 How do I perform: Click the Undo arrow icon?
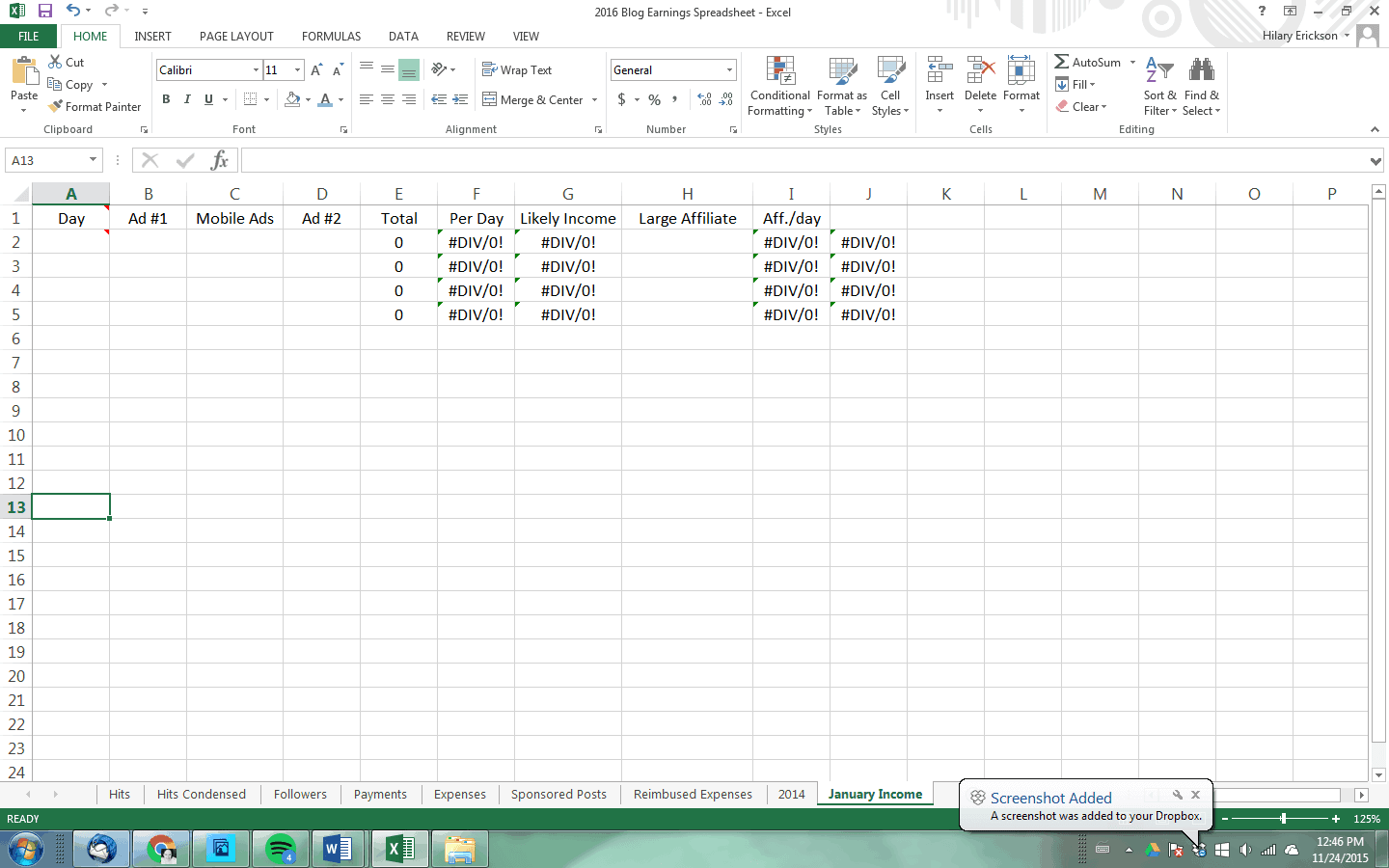coord(73,11)
